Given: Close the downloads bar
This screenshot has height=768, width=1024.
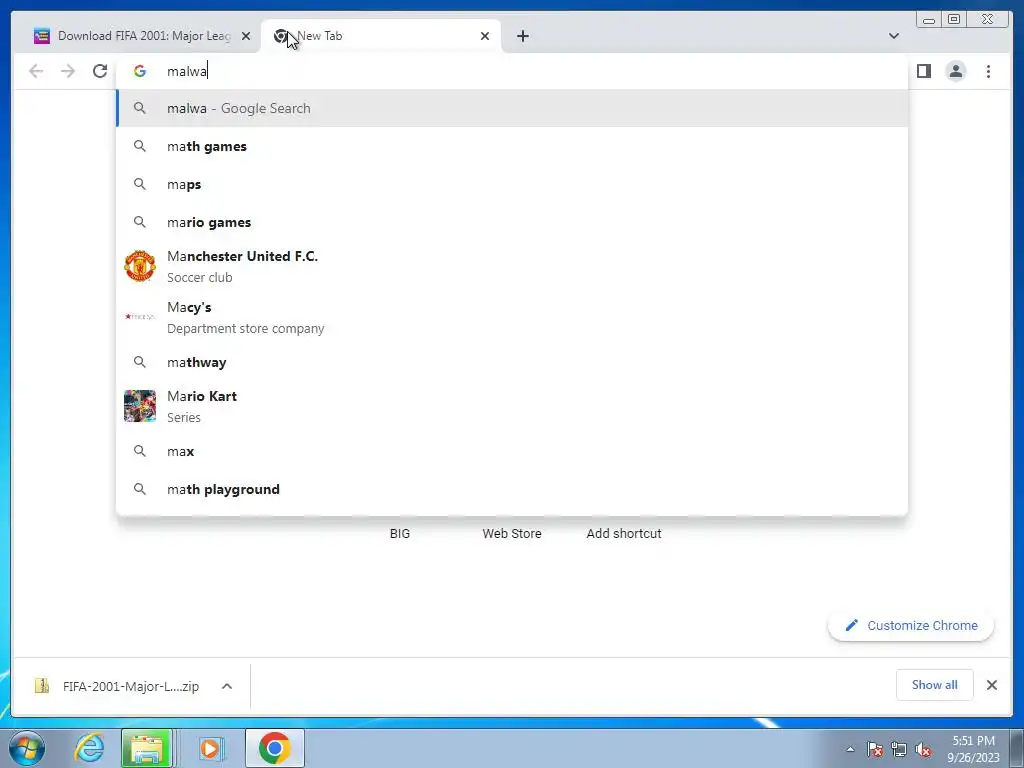Looking at the screenshot, I should (991, 685).
